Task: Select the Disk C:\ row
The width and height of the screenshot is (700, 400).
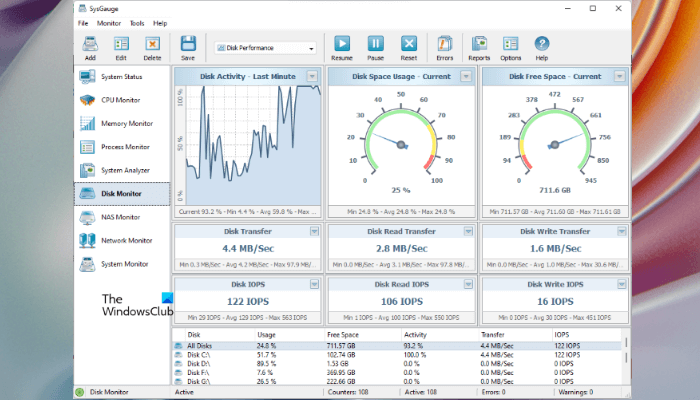Action: tap(195, 355)
